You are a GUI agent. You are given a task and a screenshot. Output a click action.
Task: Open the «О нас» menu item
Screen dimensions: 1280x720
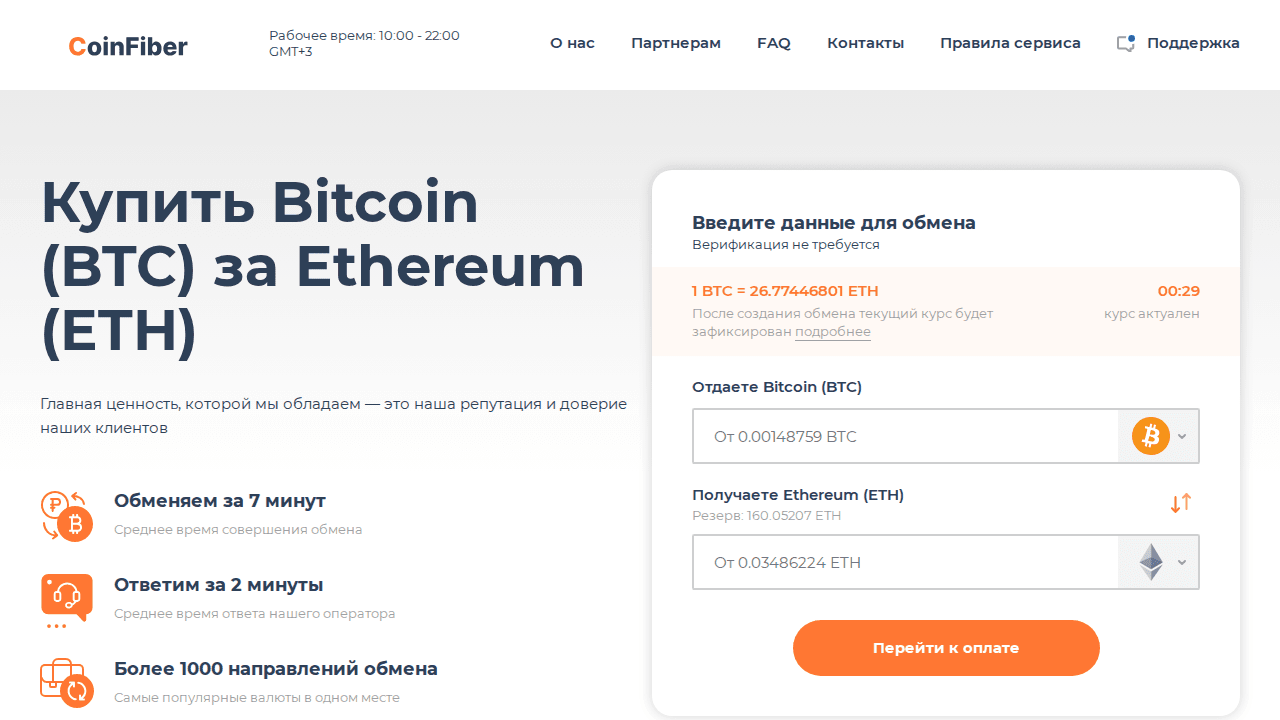click(x=572, y=43)
